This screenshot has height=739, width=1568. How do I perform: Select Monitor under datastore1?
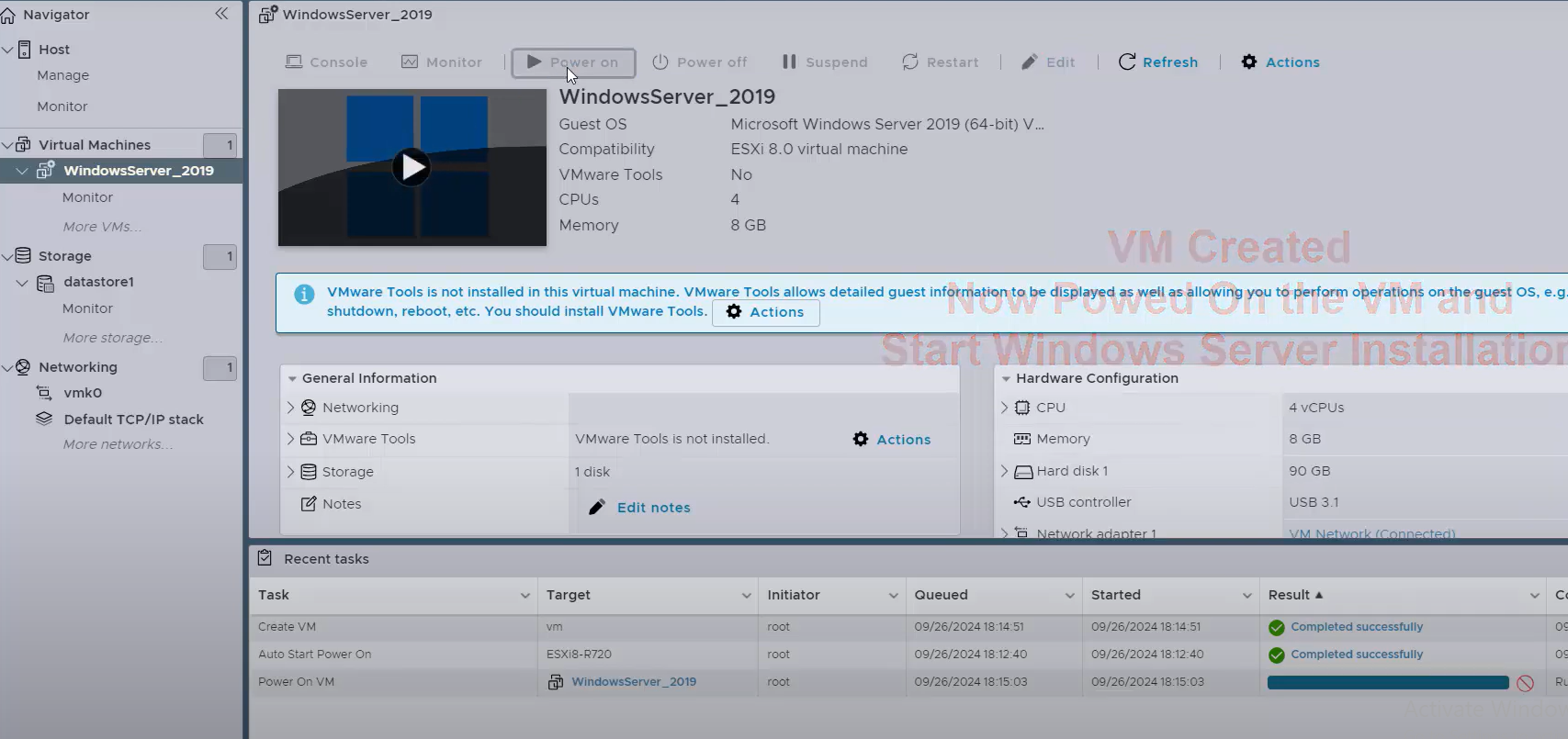87,308
